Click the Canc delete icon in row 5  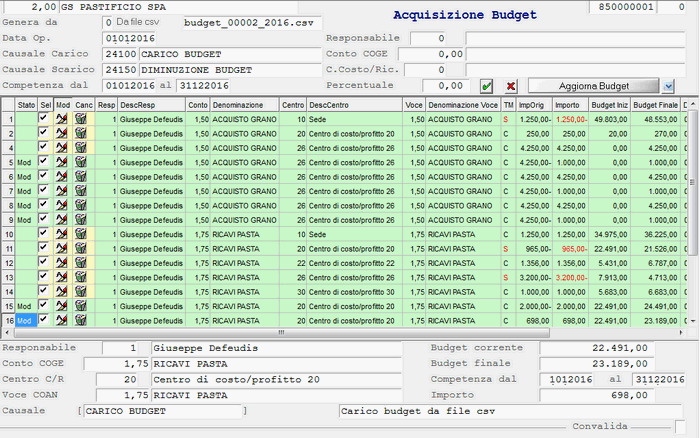(x=81, y=162)
